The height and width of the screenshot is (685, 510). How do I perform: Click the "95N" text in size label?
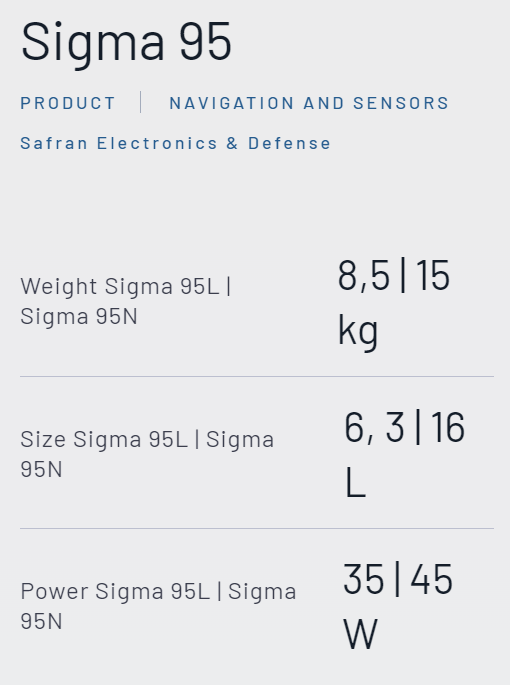[41, 469]
